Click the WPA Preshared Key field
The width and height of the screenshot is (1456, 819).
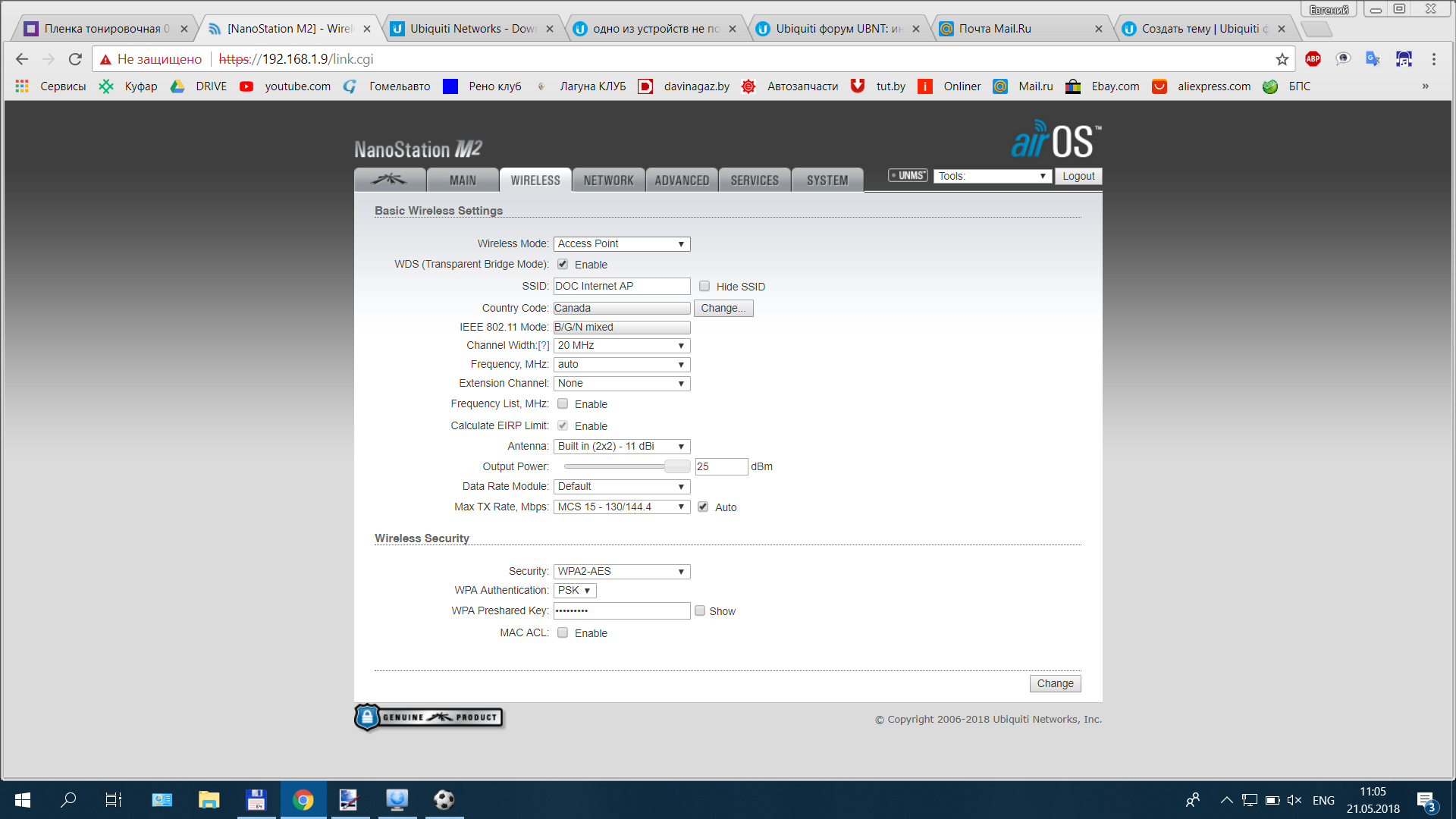click(622, 610)
